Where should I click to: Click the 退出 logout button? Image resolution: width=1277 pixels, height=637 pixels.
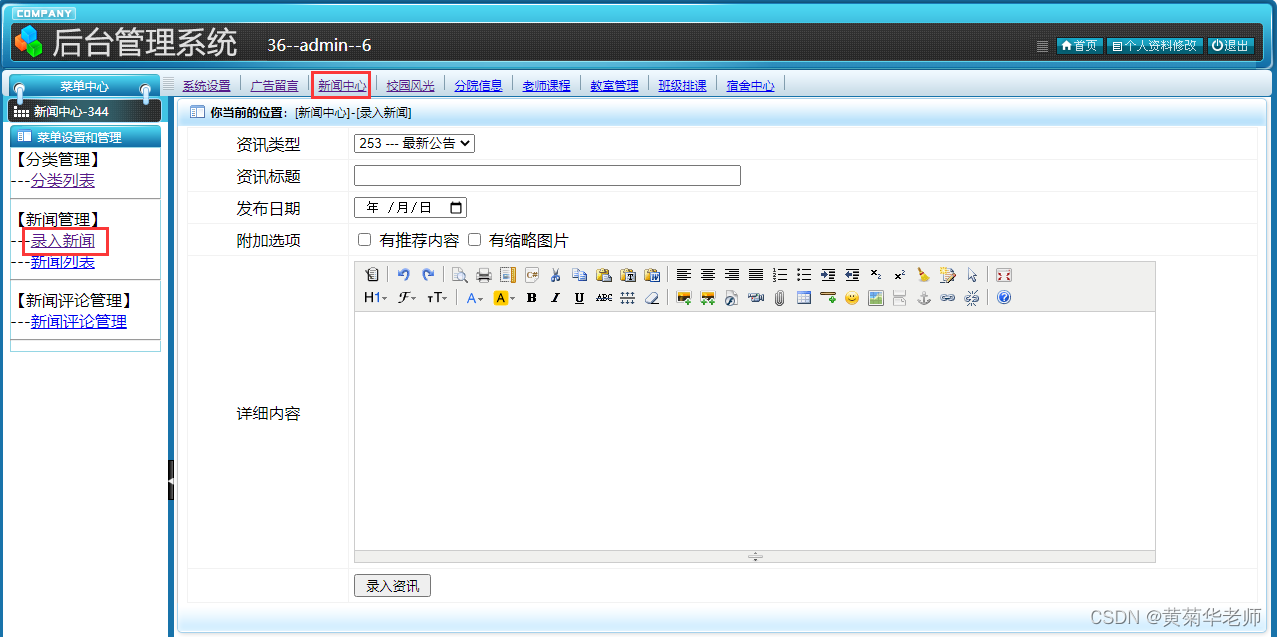1230,45
